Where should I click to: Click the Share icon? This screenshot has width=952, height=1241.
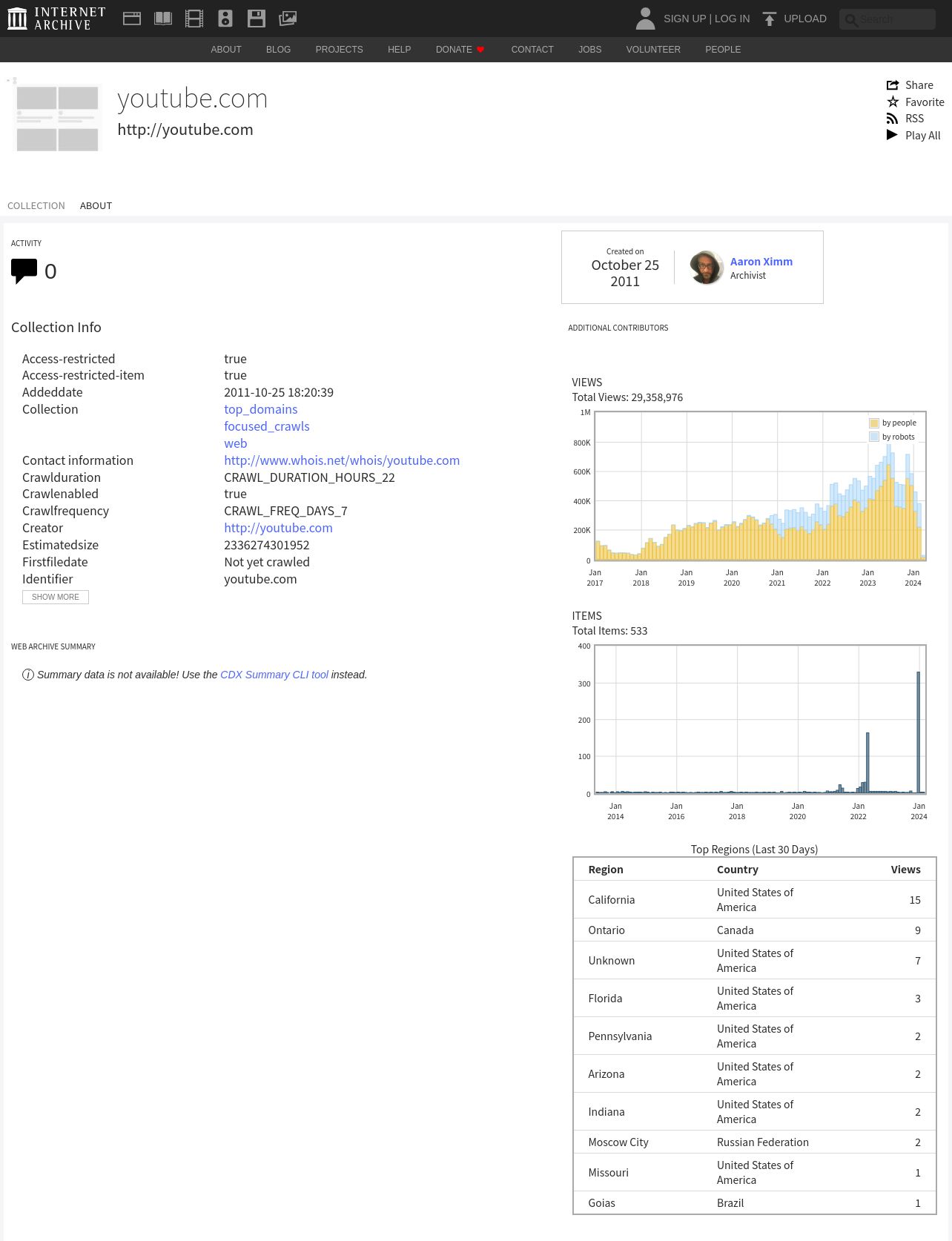pos(893,85)
